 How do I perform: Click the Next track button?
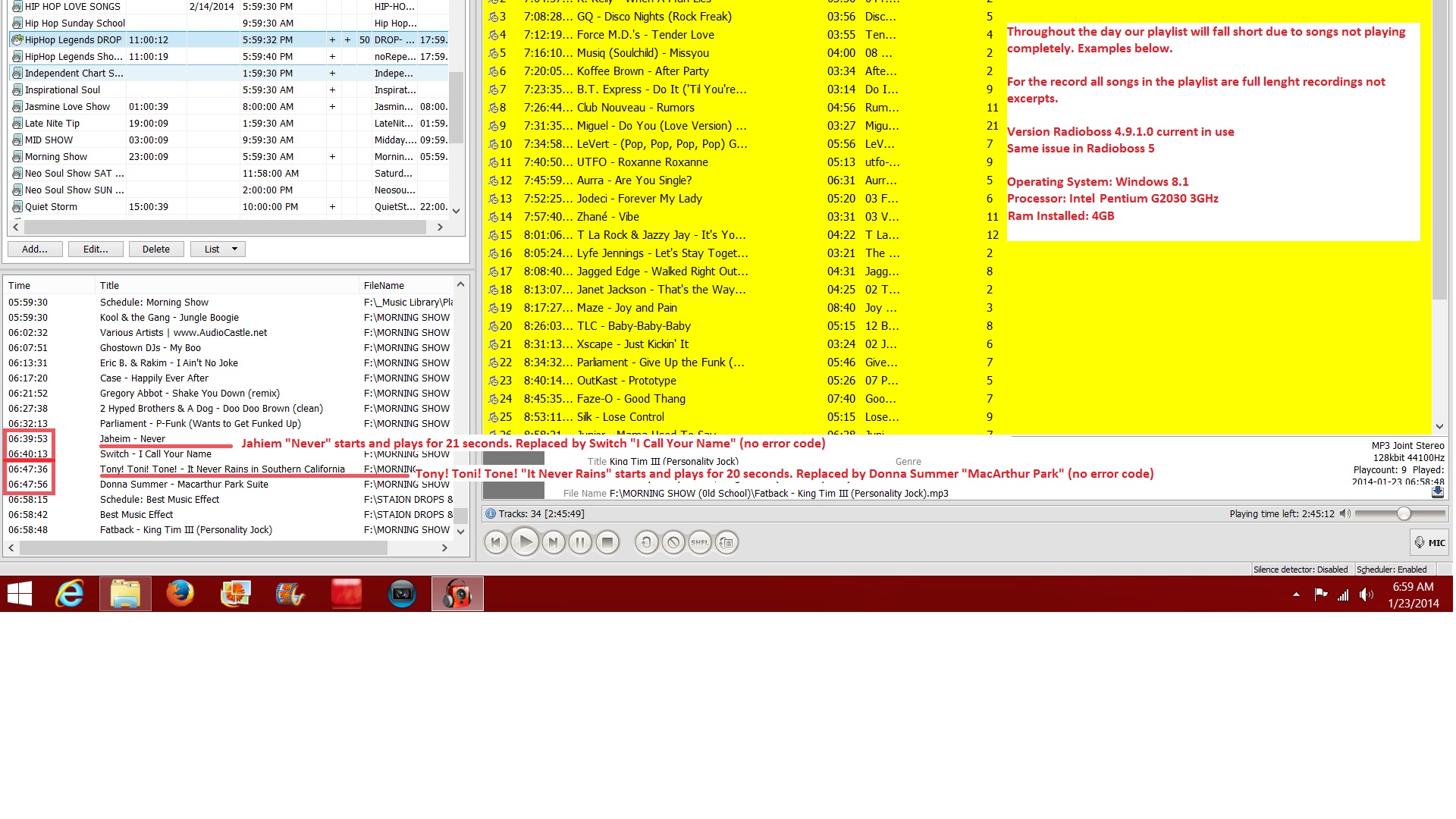coord(554,542)
